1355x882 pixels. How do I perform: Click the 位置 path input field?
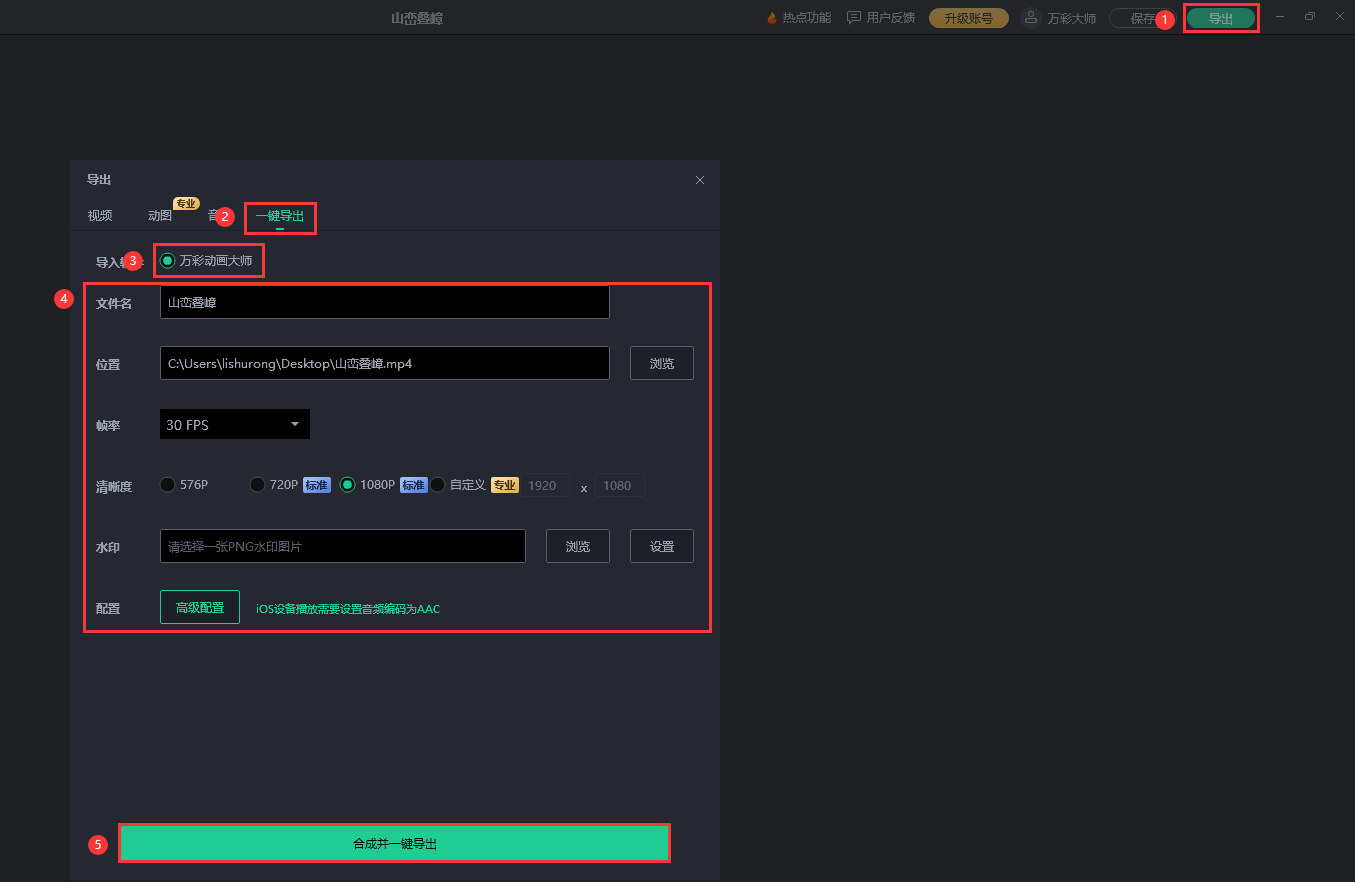point(385,363)
